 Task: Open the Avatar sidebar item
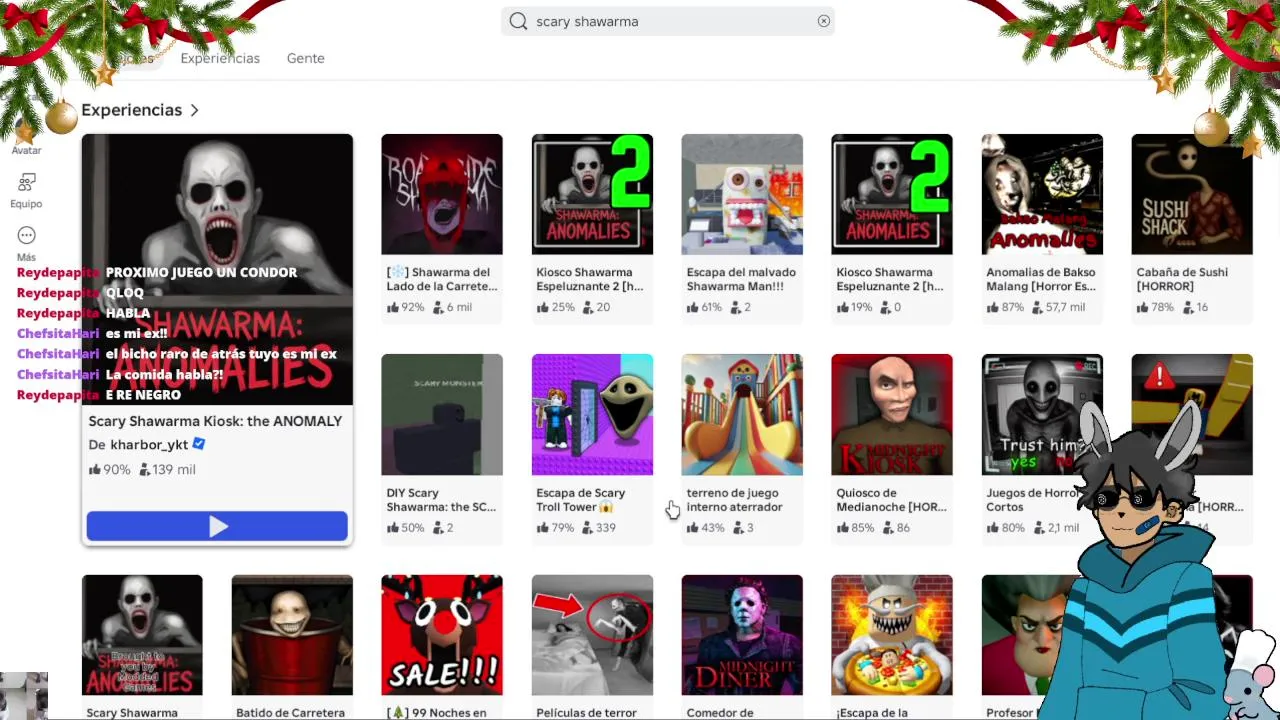point(26,150)
